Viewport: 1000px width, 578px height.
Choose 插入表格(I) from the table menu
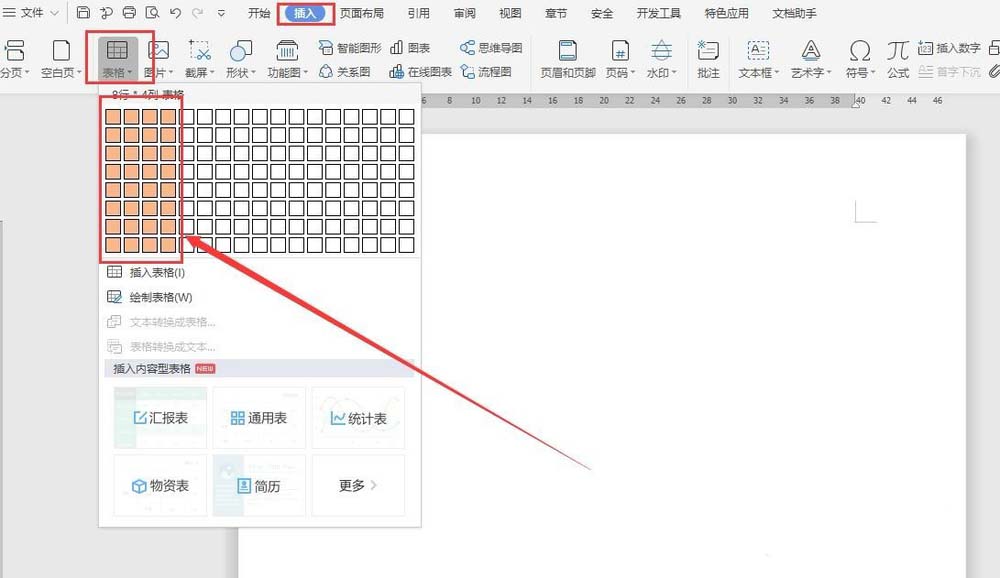(157, 272)
